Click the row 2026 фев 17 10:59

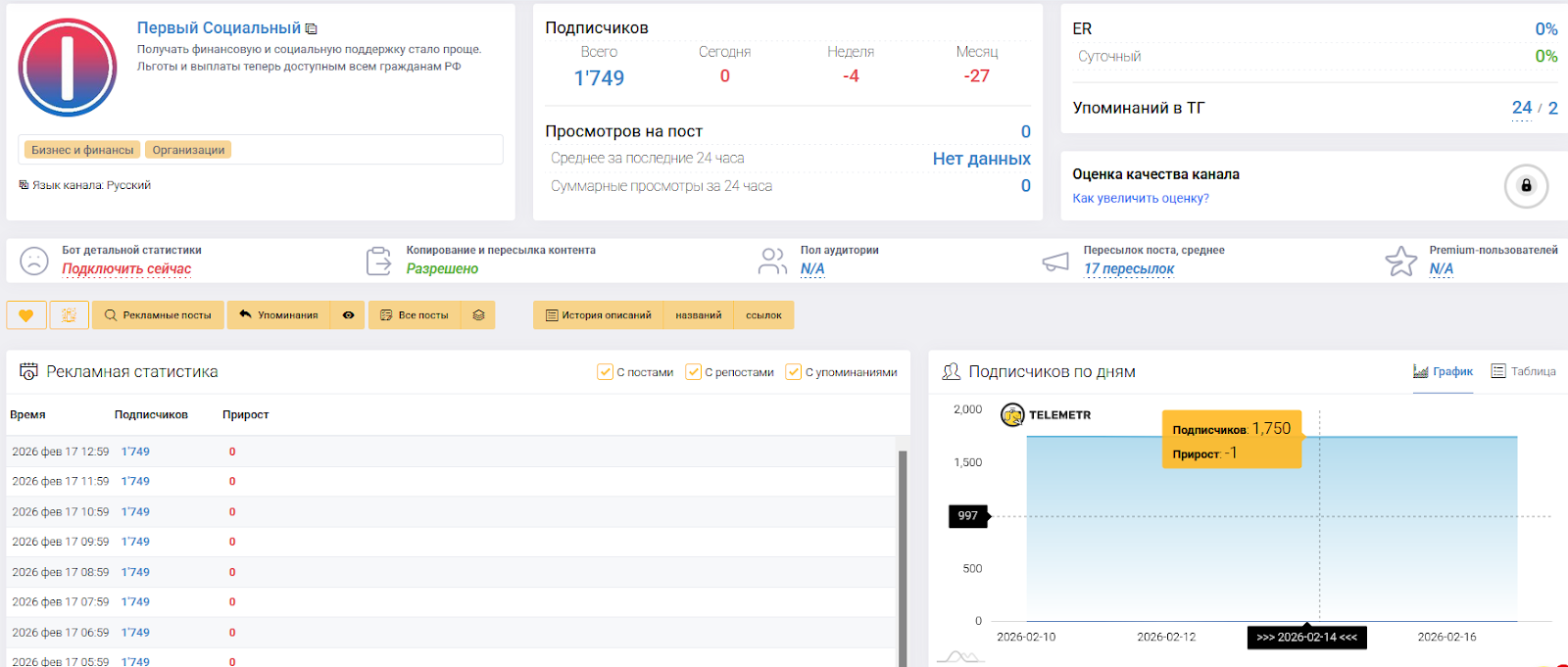click(x=452, y=512)
